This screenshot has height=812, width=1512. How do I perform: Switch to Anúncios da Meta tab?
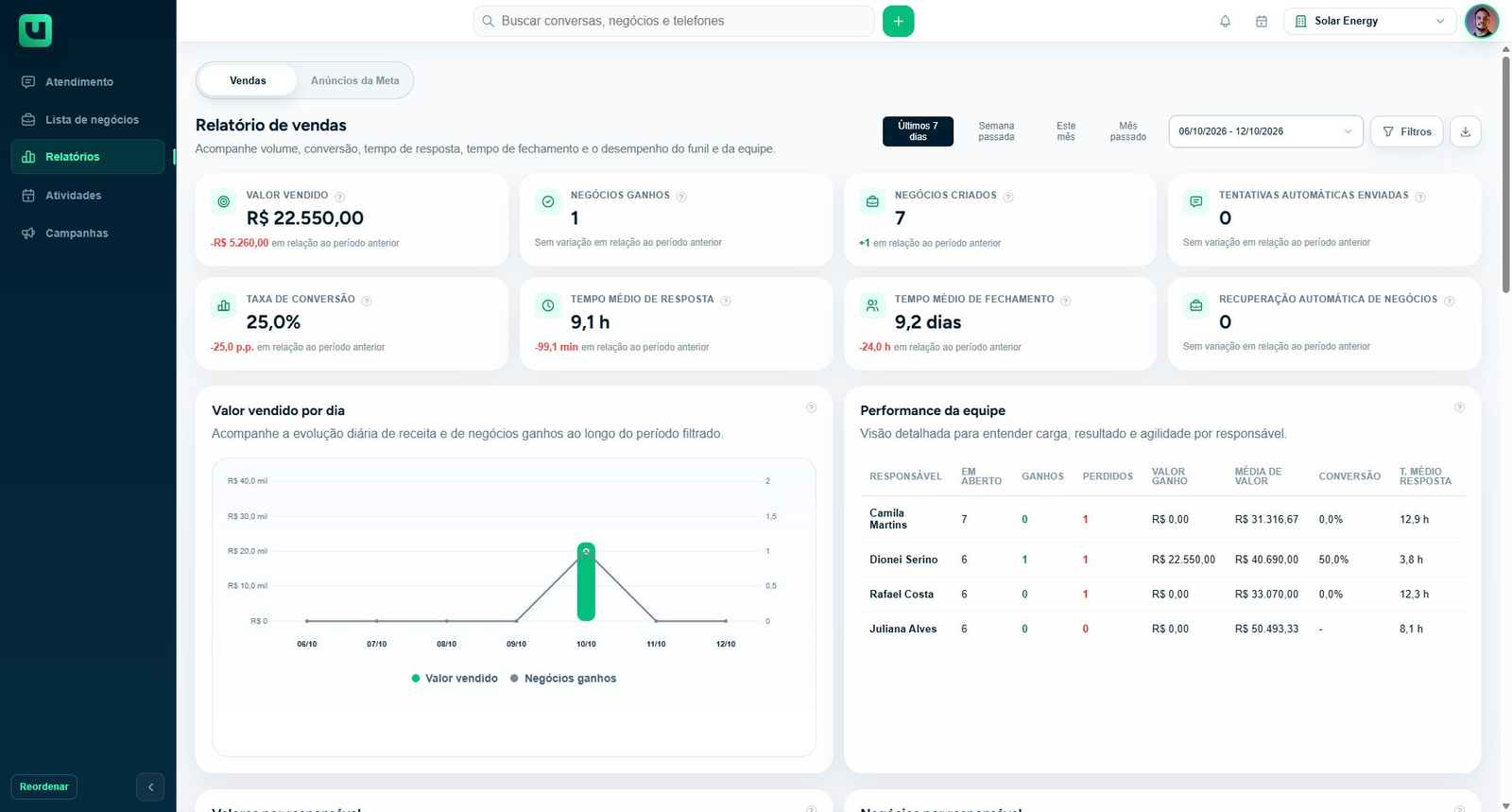pos(354,80)
